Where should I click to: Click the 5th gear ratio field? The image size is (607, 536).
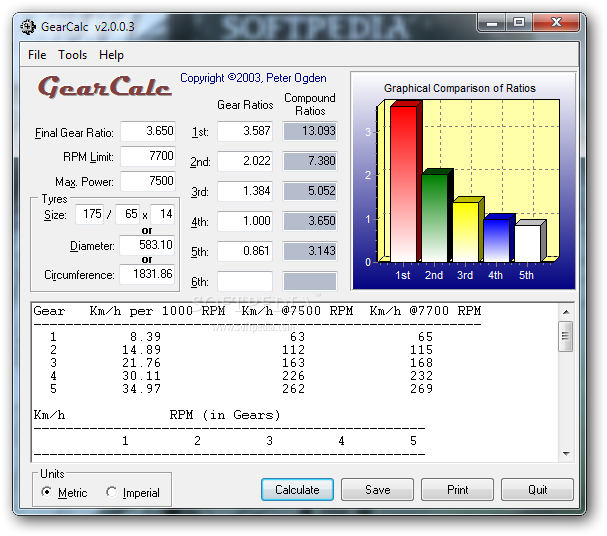click(x=245, y=251)
